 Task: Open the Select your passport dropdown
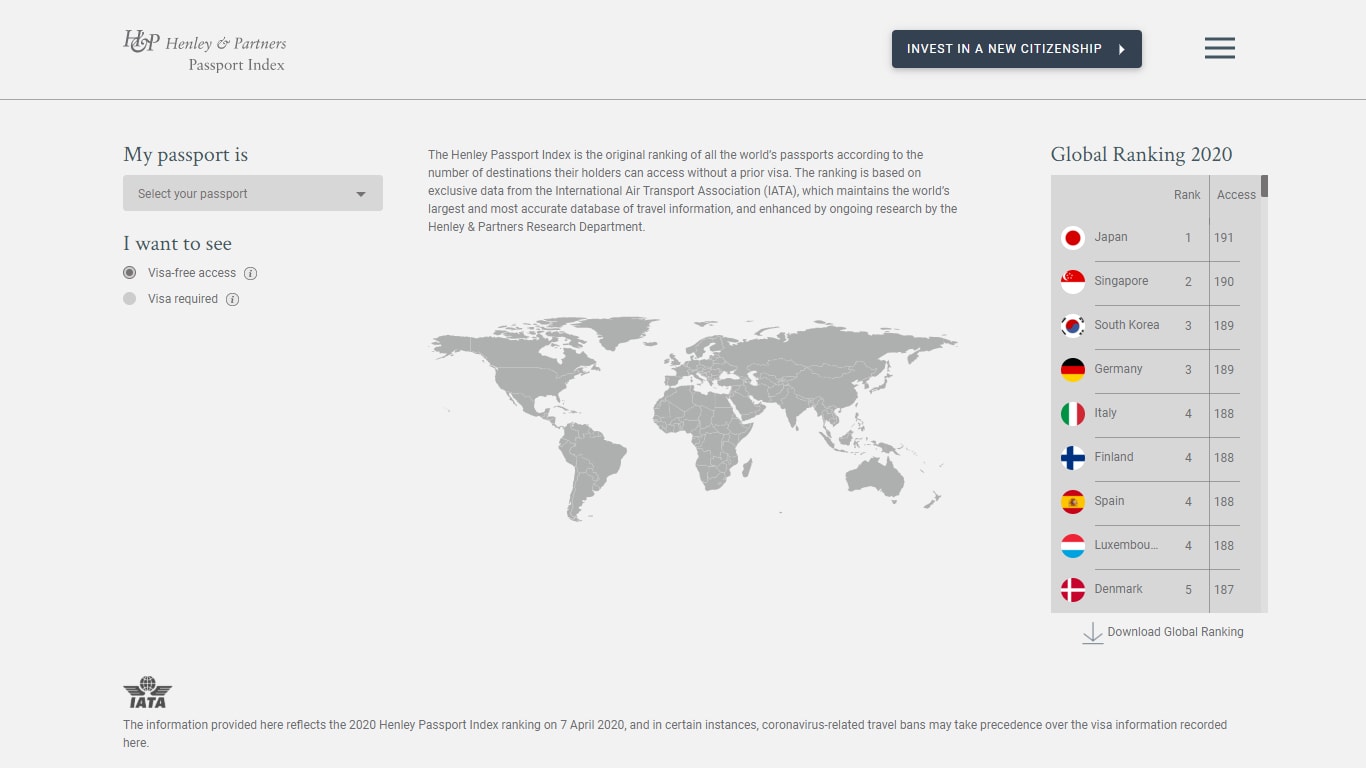pos(253,193)
